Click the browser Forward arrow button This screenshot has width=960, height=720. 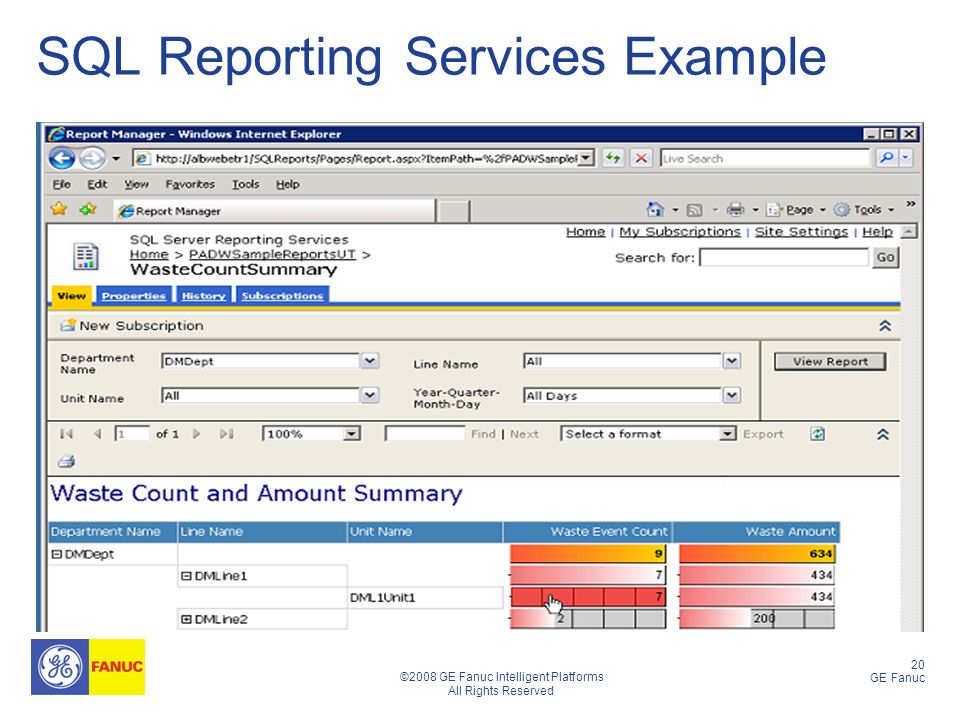click(x=92, y=159)
